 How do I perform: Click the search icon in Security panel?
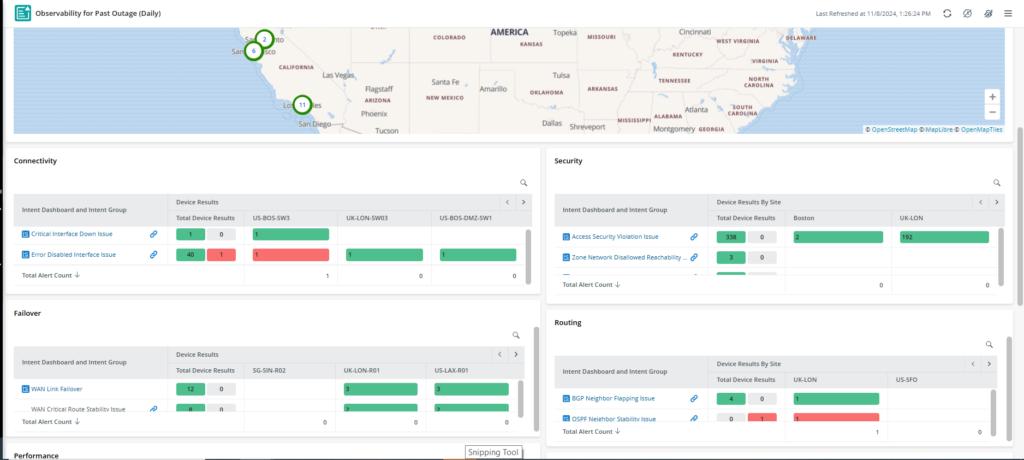[996, 183]
